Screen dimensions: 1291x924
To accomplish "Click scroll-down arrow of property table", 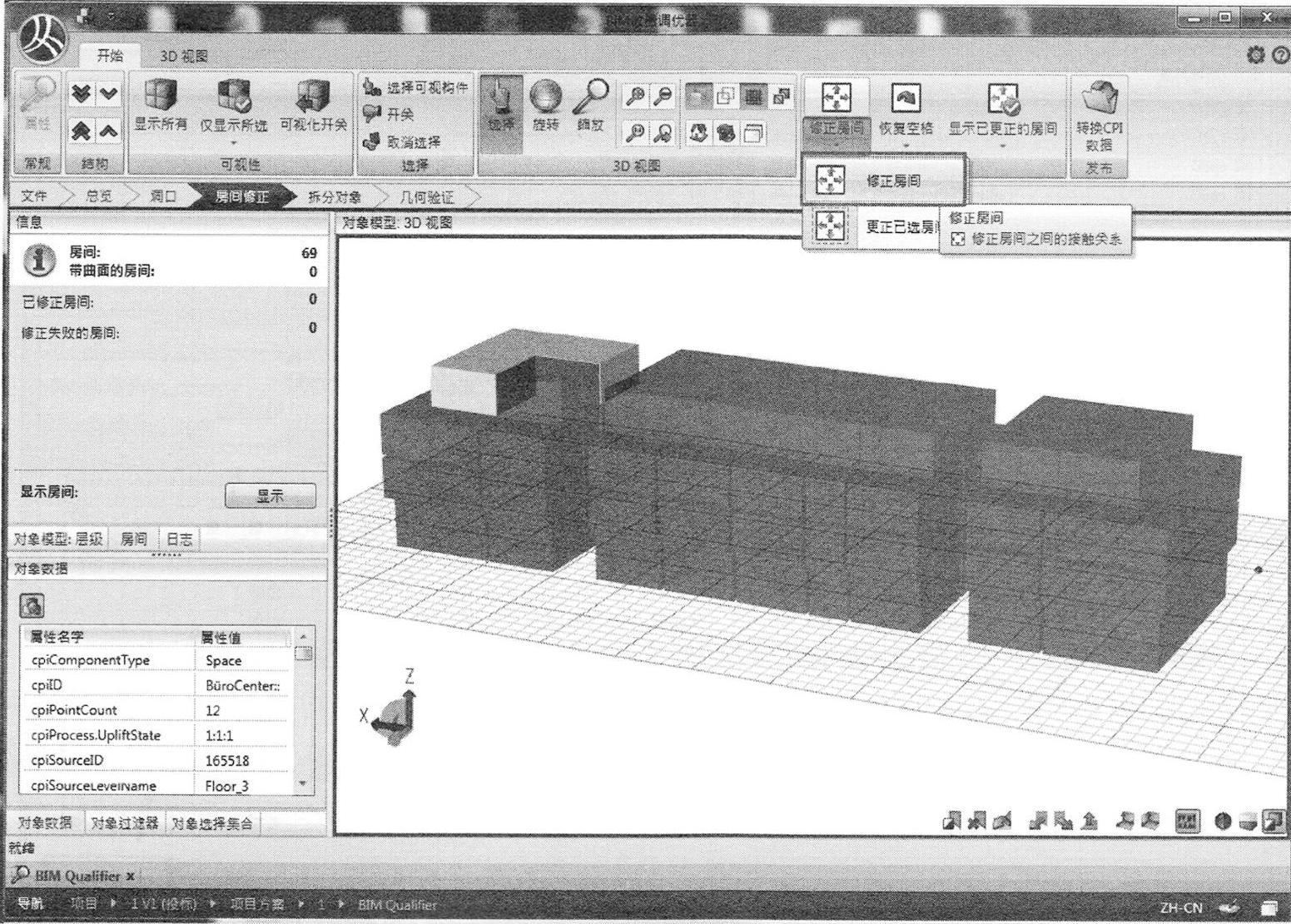I will pos(303,783).
